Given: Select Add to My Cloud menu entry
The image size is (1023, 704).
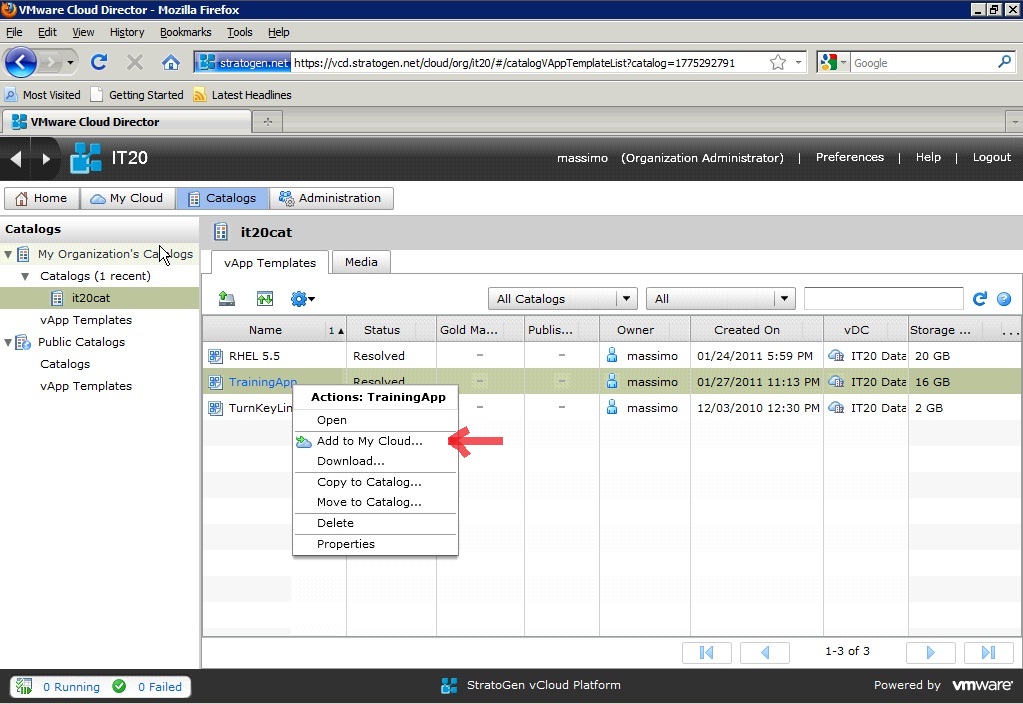Looking at the screenshot, I should [375, 441].
